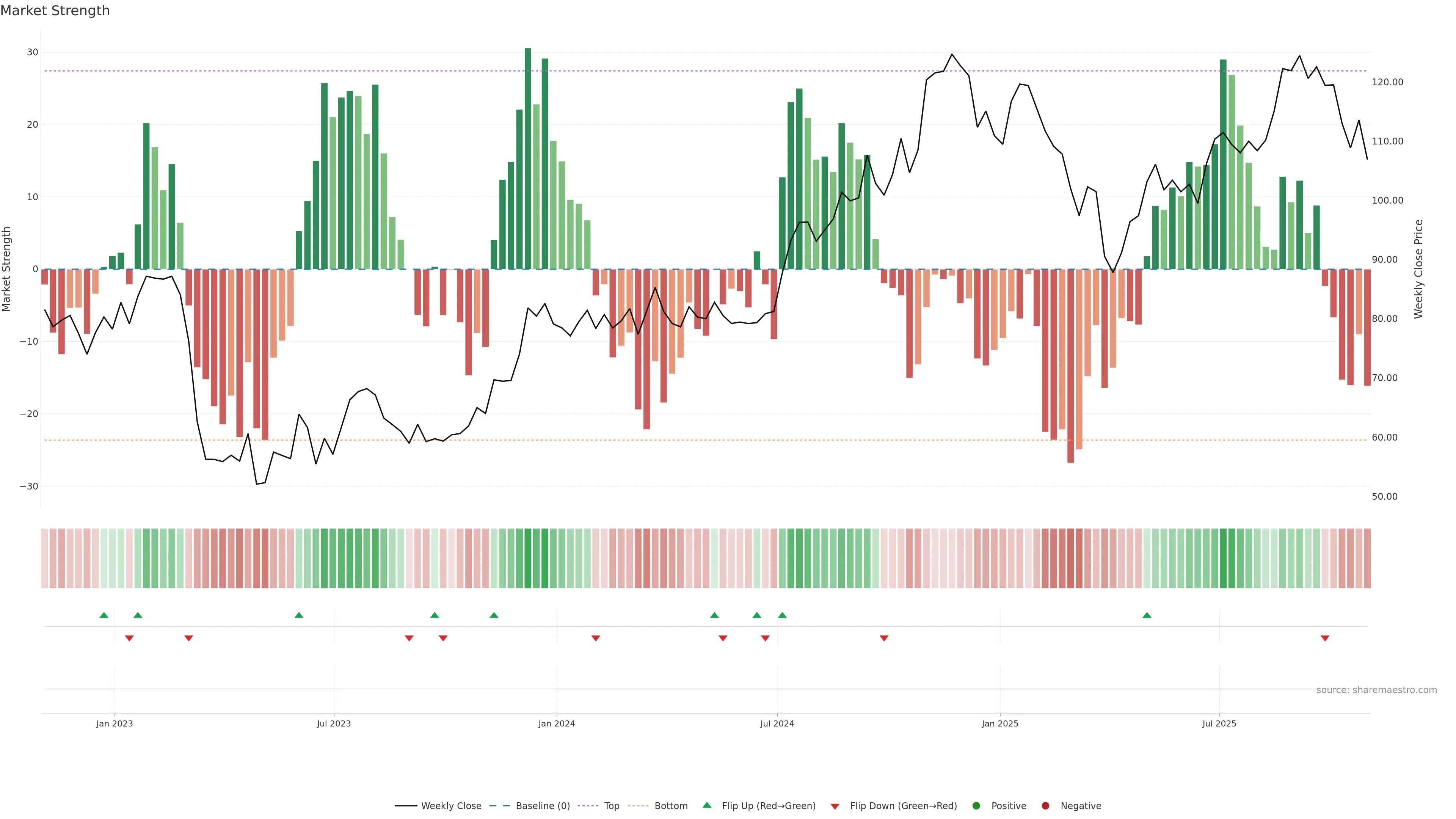Click the Flip Down (Green→Red) legend label
Image resolution: width=1456 pixels, height=819 pixels.
pyautogui.click(x=903, y=805)
